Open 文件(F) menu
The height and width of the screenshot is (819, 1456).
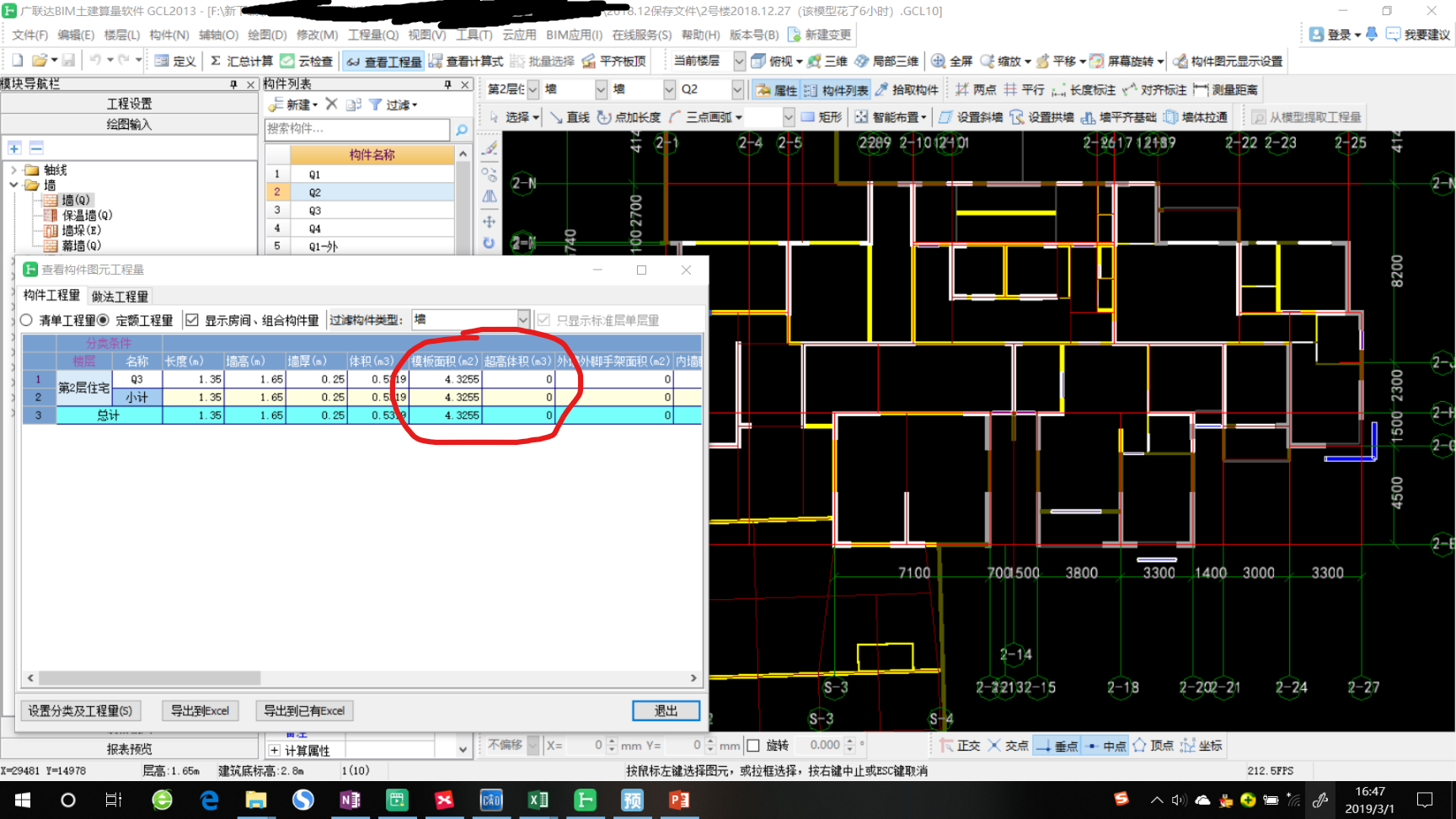pyautogui.click(x=29, y=35)
